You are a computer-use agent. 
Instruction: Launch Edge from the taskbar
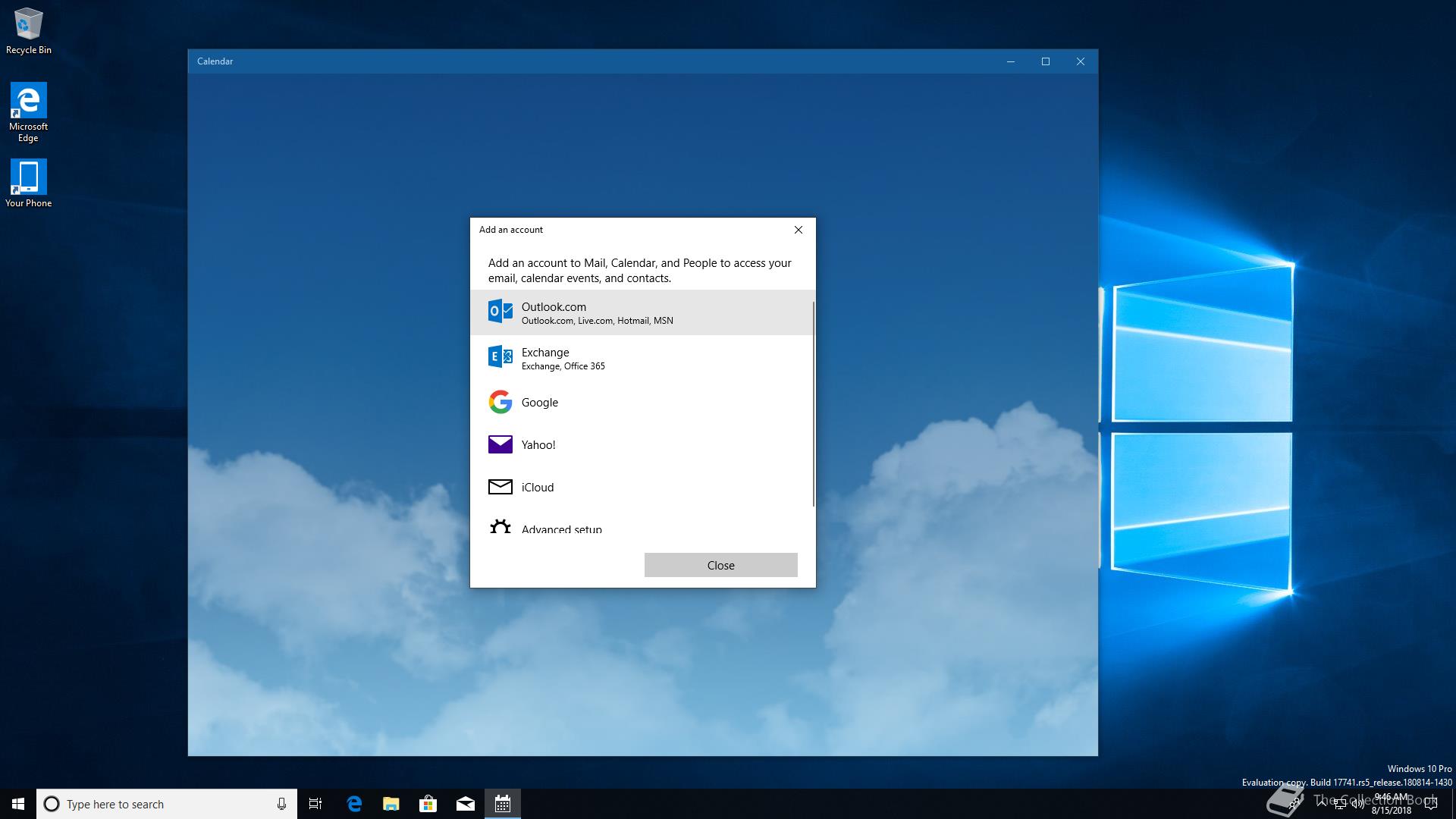pos(354,804)
